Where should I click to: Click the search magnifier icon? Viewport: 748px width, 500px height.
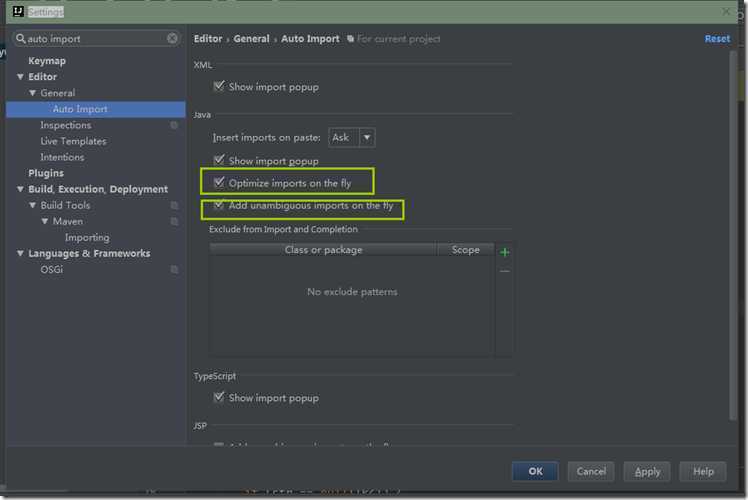21,38
